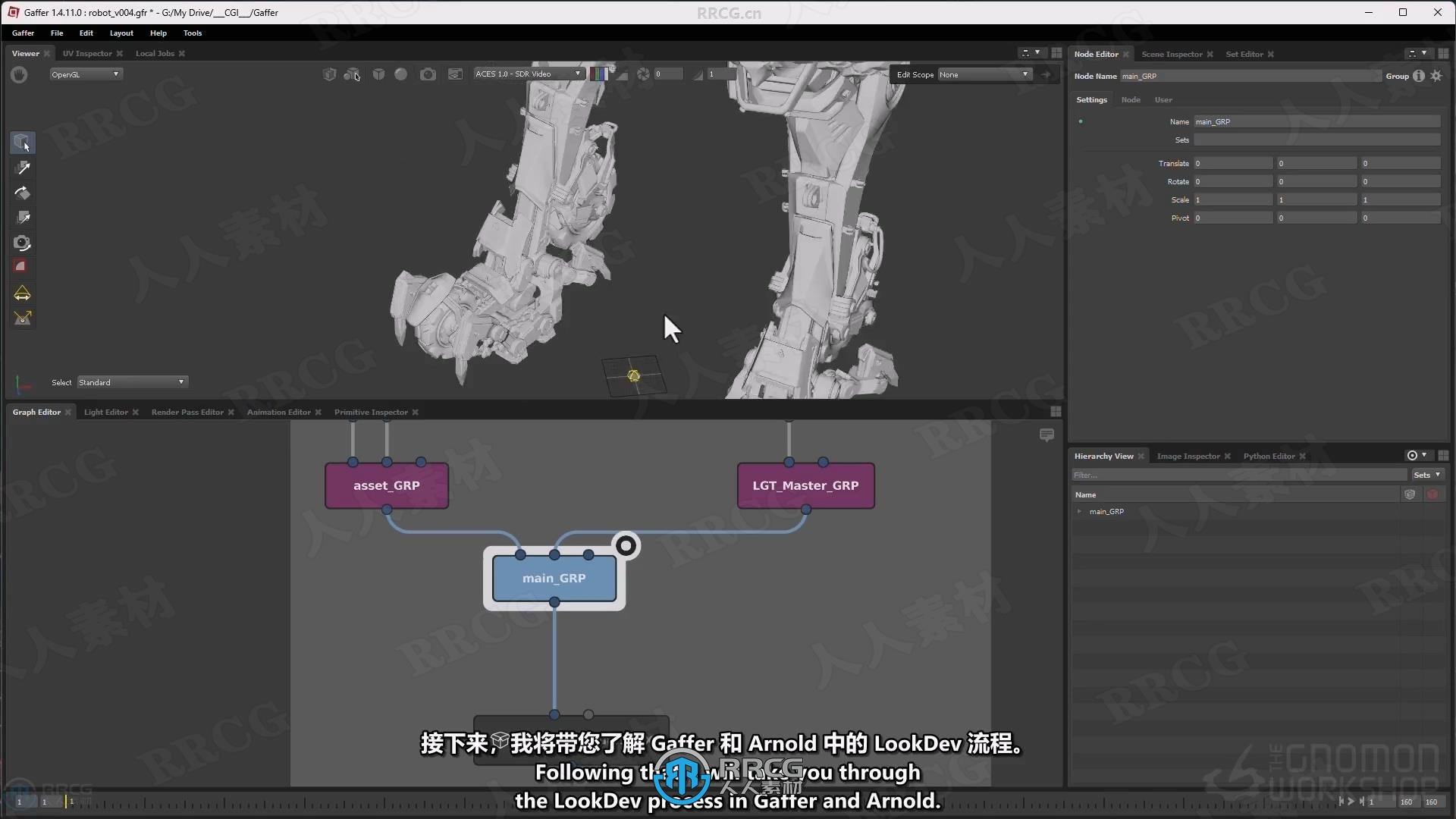
Task: Click the graph annotations speech bubble icon
Action: click(1046, 435)
